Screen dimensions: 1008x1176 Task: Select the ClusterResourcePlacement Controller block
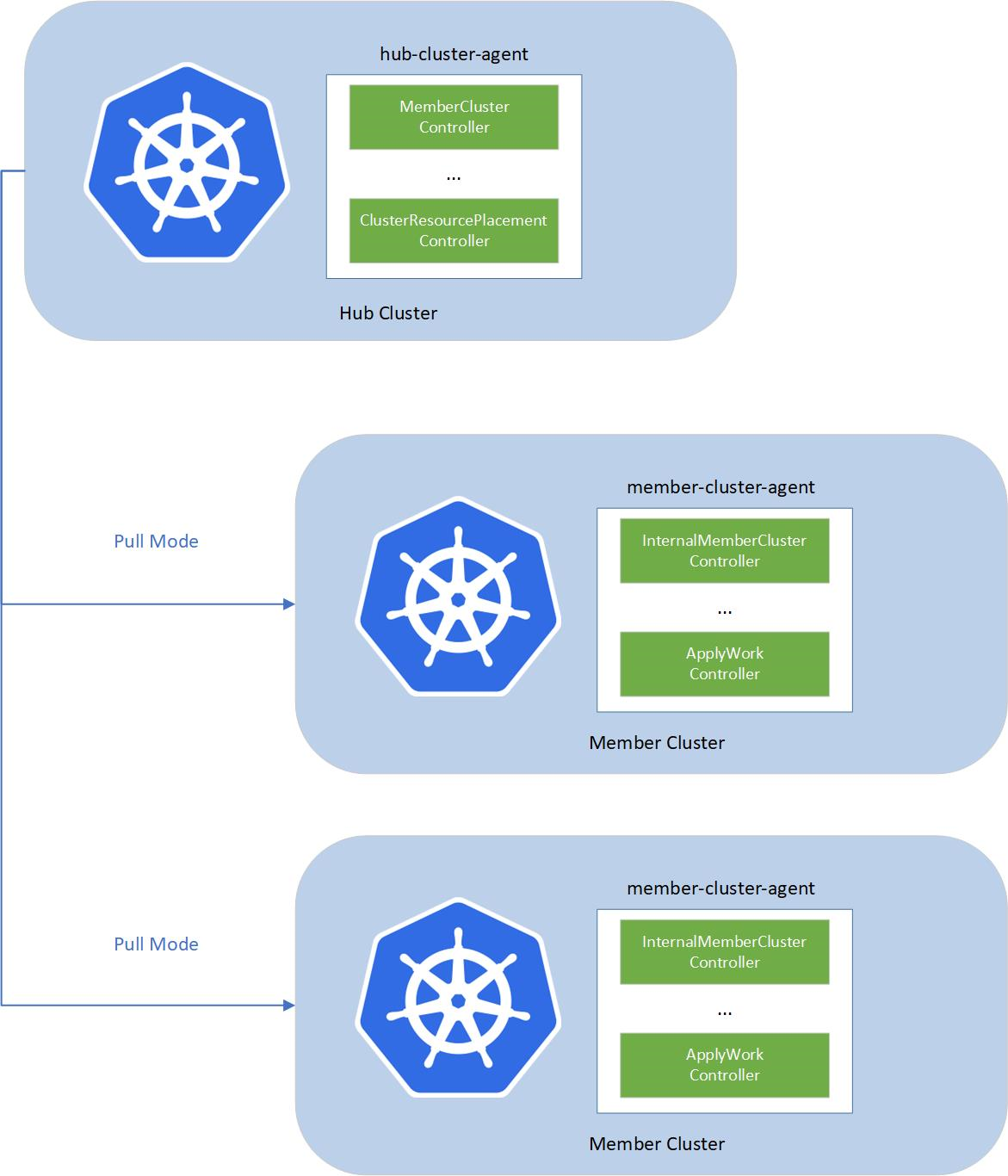point(454,230)
